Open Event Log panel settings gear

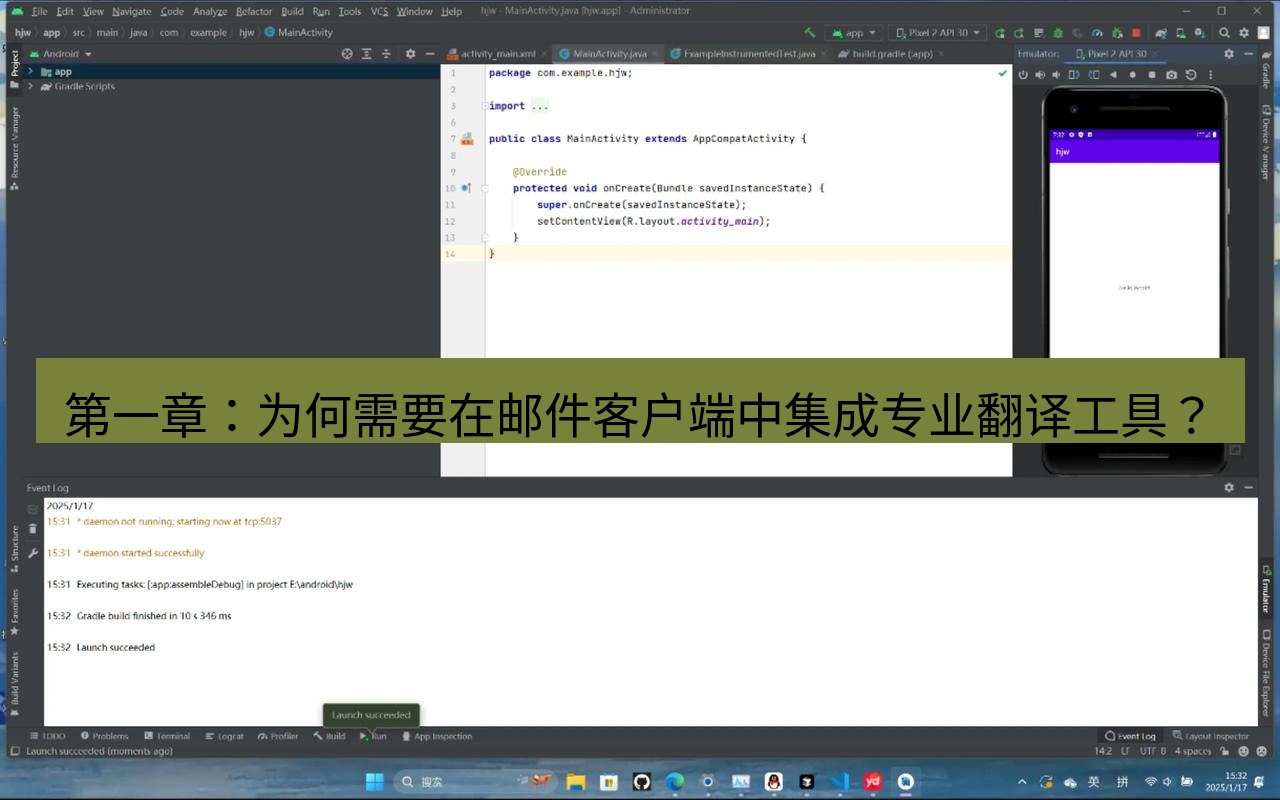[1229, 487]
